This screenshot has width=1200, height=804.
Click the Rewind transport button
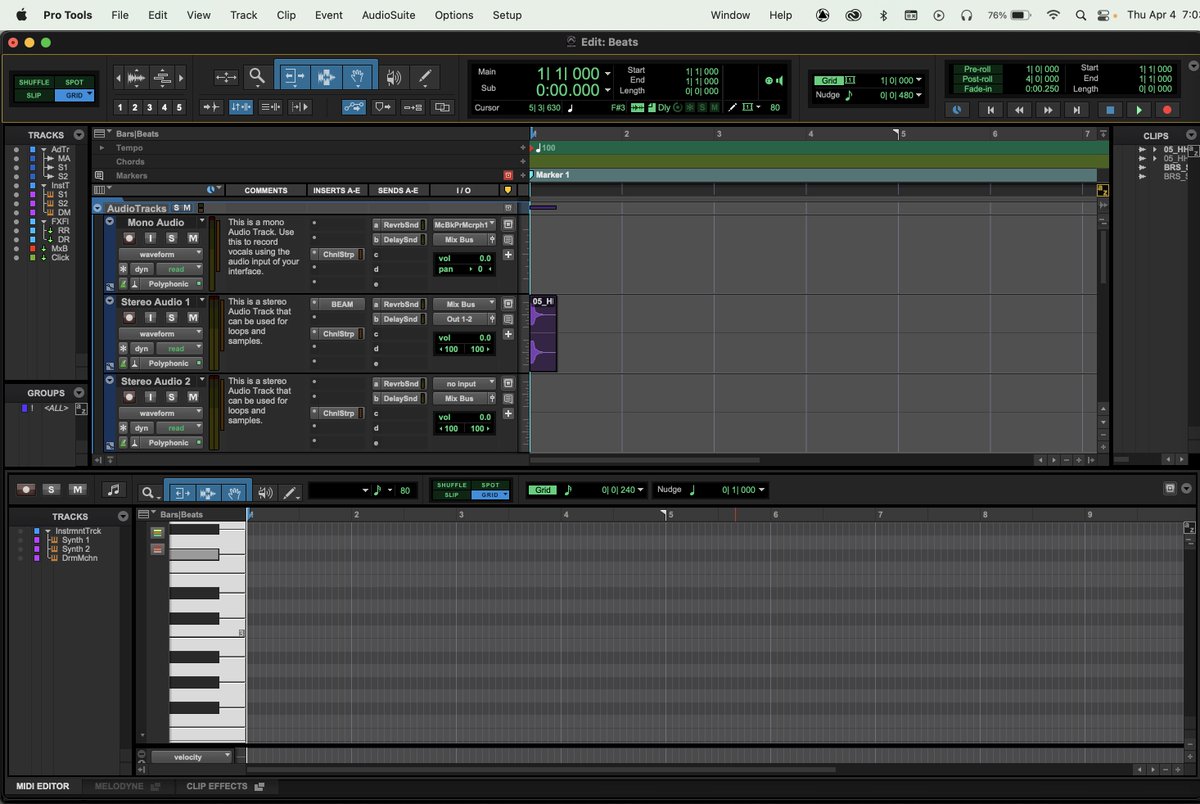tap(1019, 110)
